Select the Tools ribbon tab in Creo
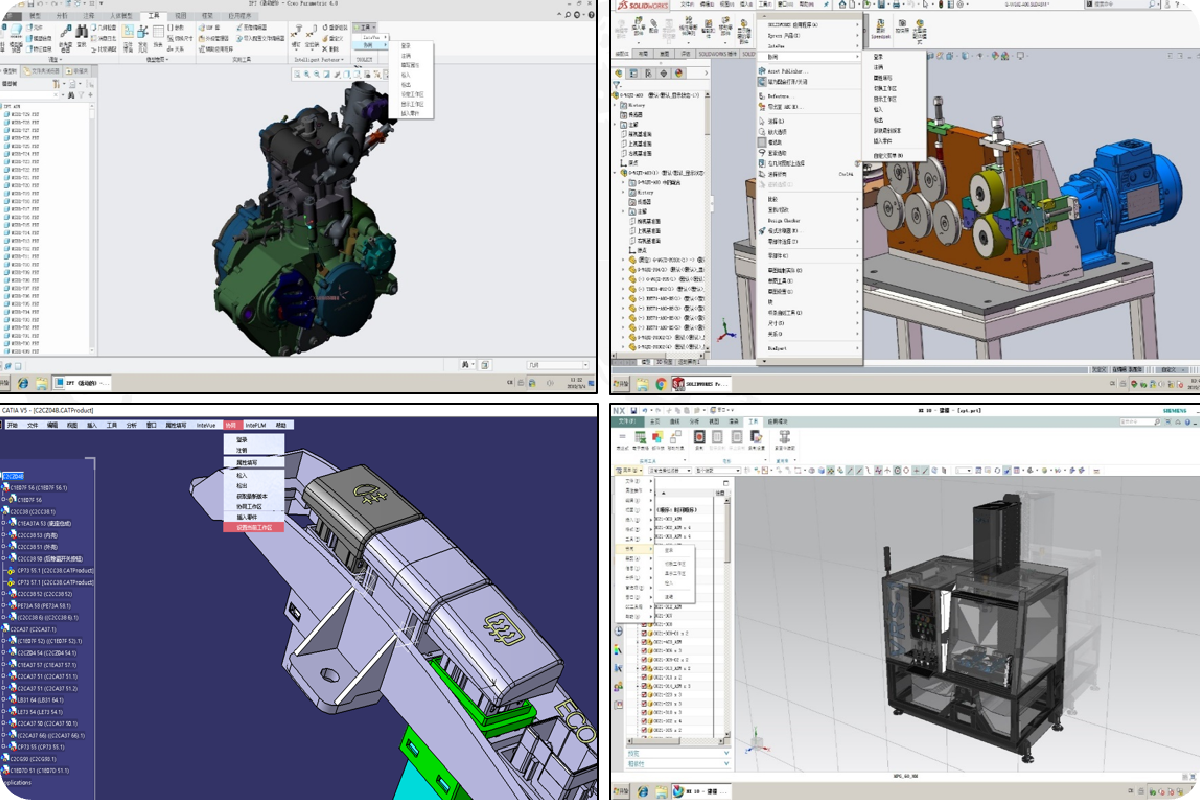The width and height of the screenshot is (1200, 800). (153, 17)
